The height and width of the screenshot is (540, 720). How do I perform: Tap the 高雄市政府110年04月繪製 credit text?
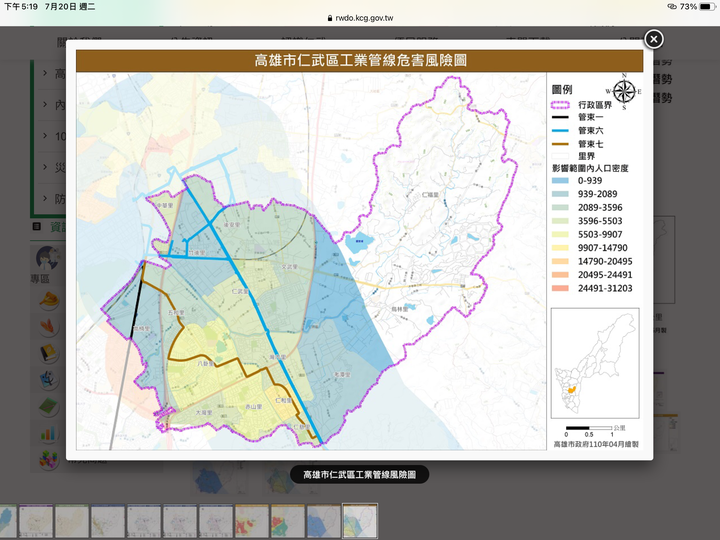click(596, 444)
